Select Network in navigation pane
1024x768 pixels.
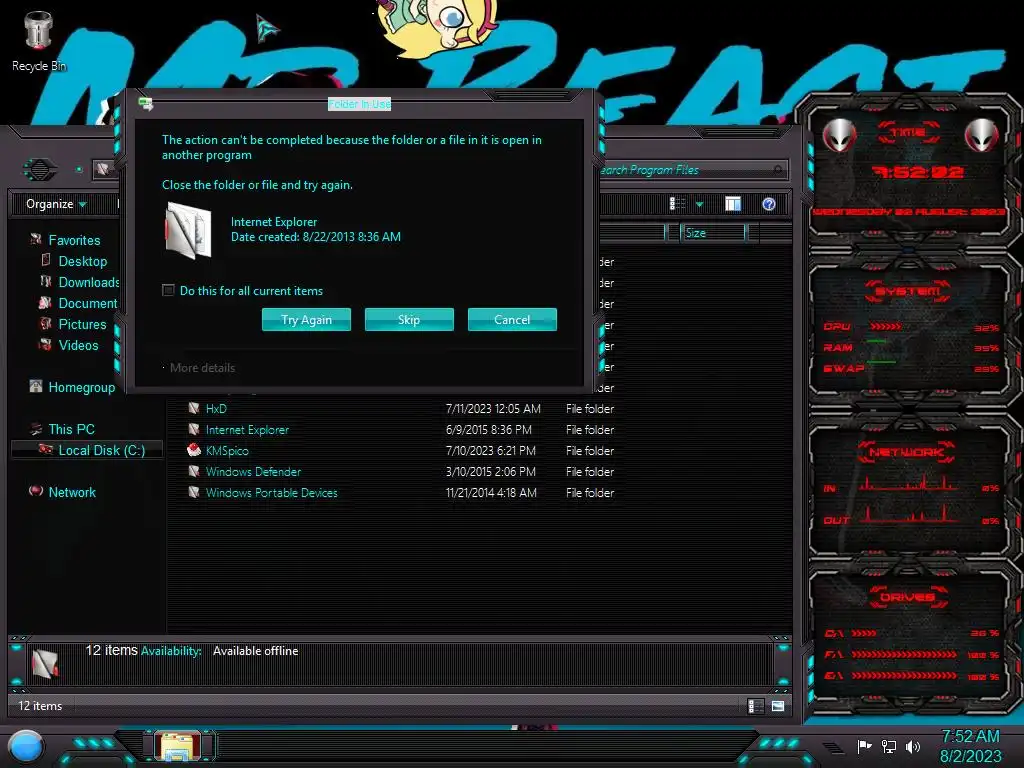[x=72, y=492]
